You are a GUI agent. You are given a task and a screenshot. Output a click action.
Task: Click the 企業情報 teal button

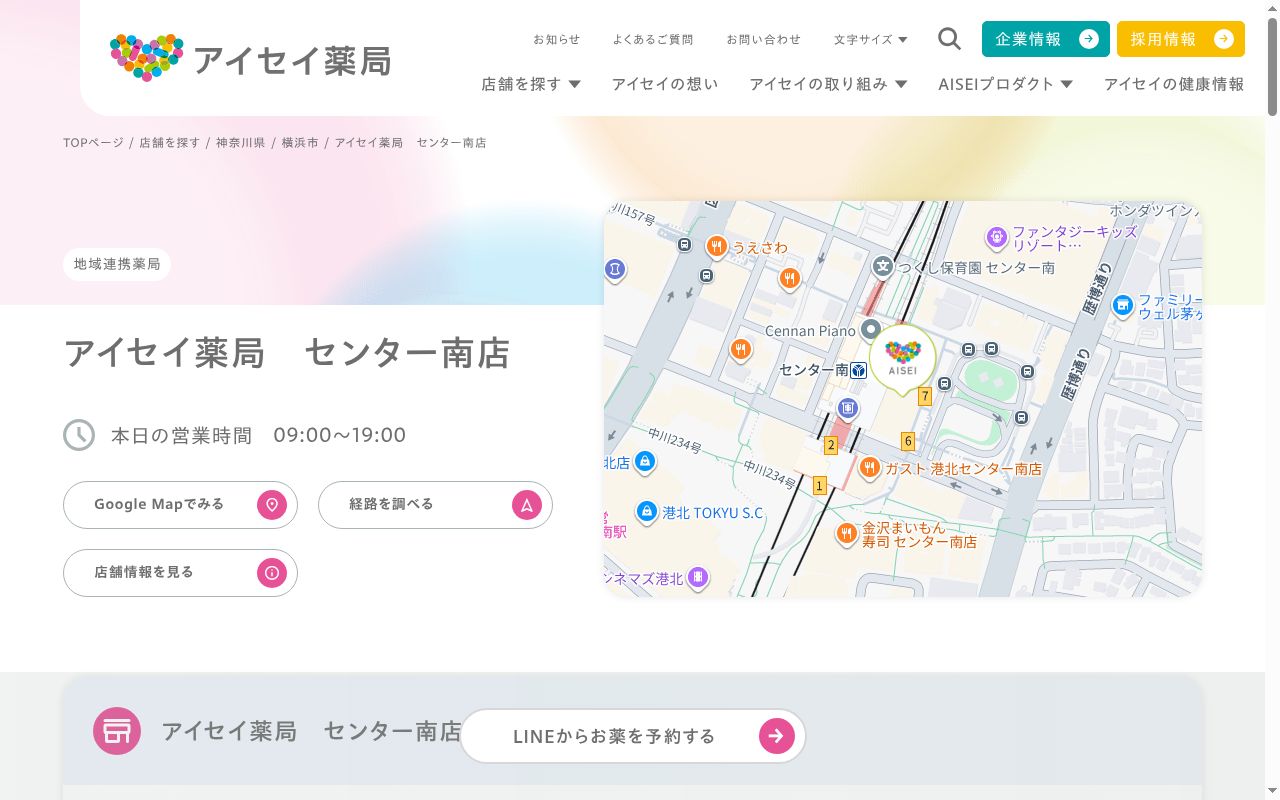(x=1046, y=39)
